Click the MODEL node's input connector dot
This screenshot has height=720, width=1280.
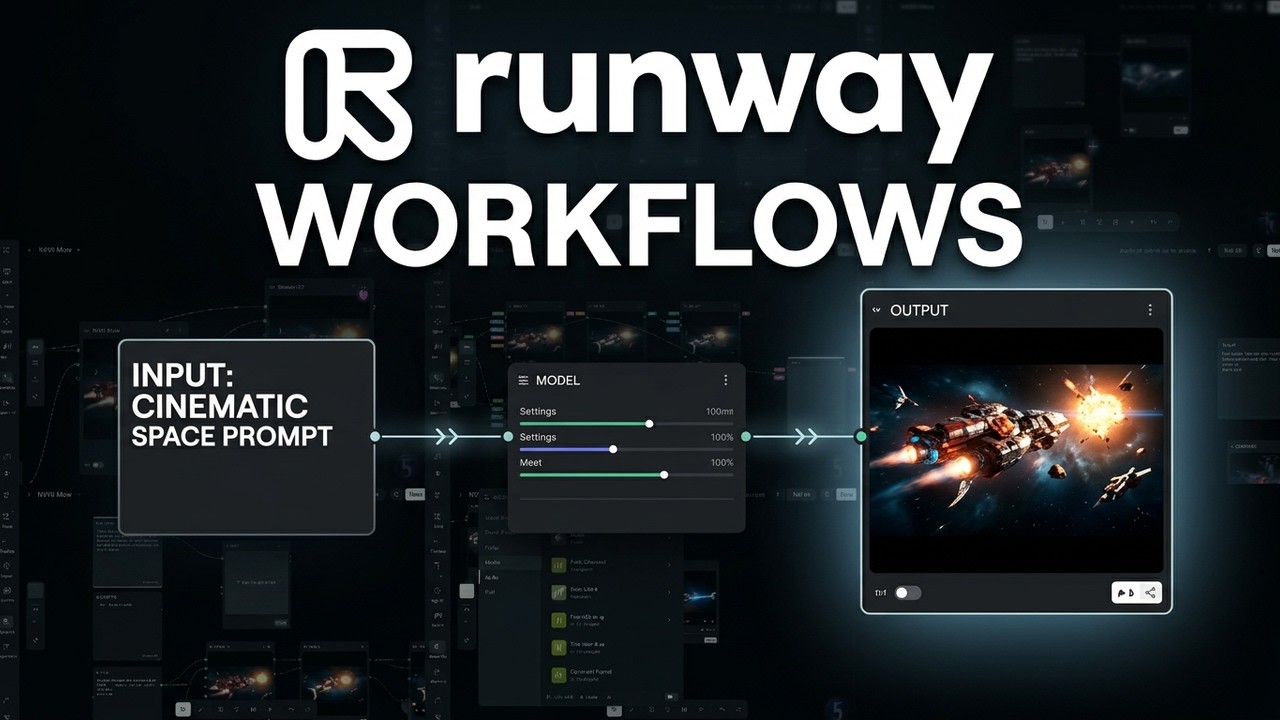tap(508, 437)
